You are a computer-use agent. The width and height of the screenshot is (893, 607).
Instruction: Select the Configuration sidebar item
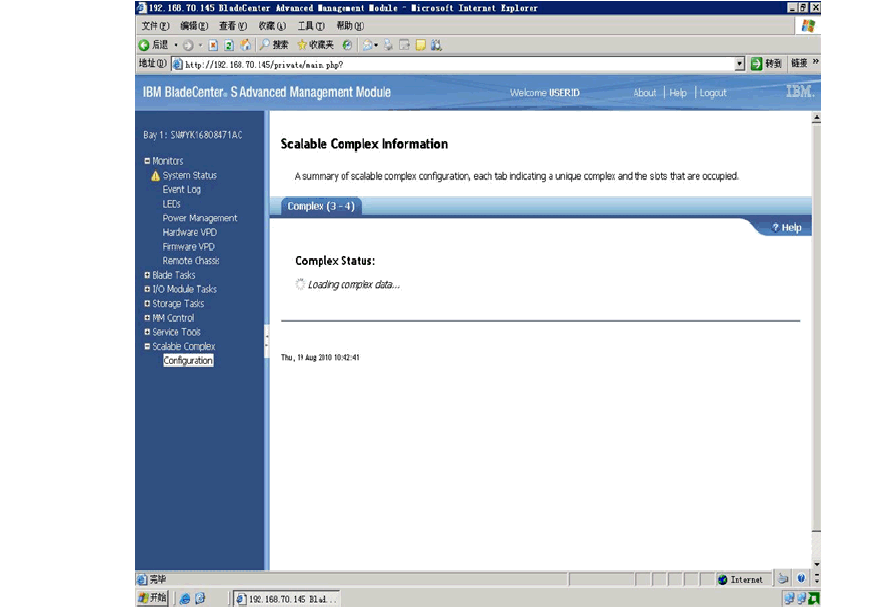click(x=188, y=360)
